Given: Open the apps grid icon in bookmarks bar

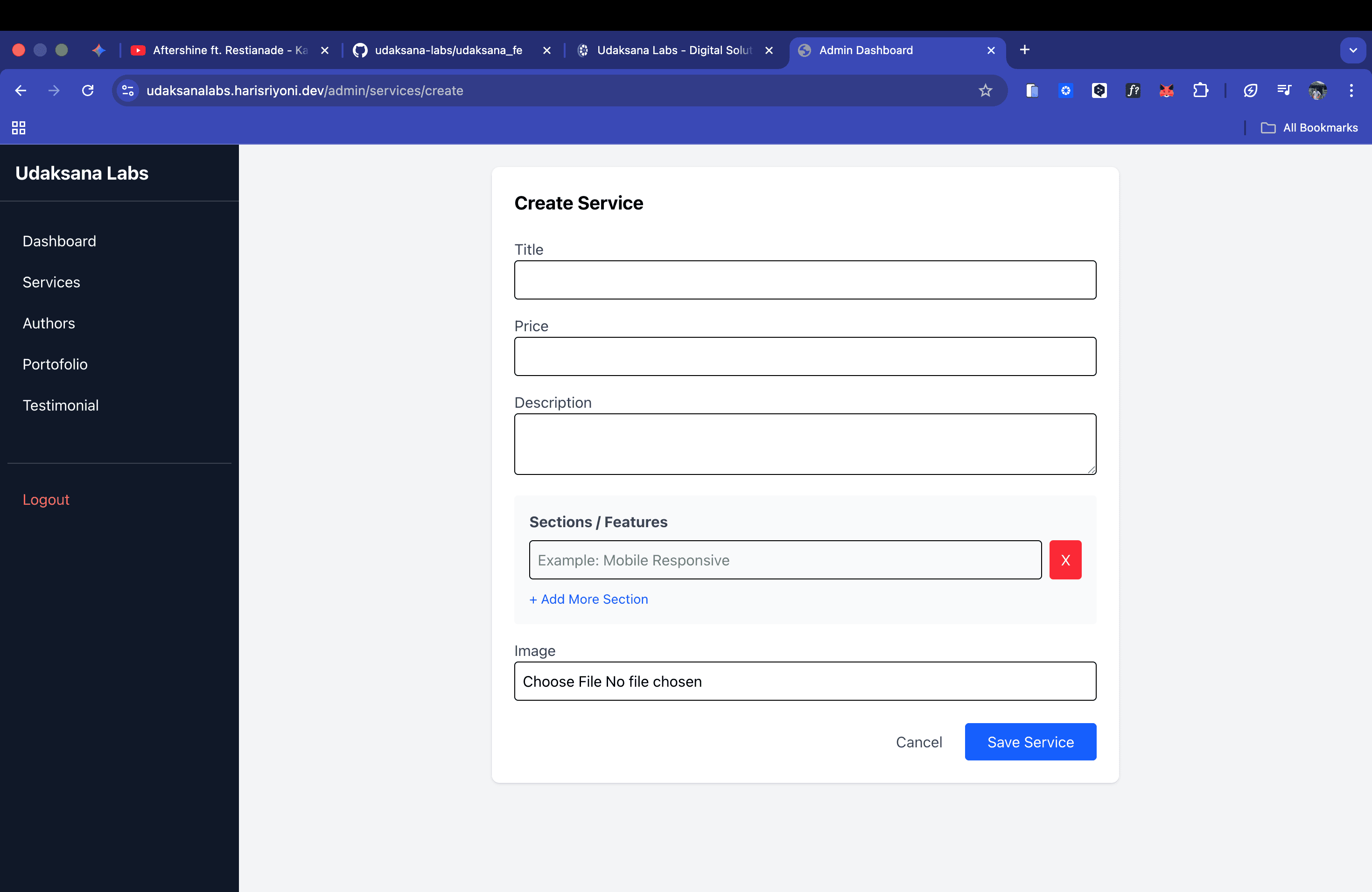Looking at the screenshot, I should (19, 127).
